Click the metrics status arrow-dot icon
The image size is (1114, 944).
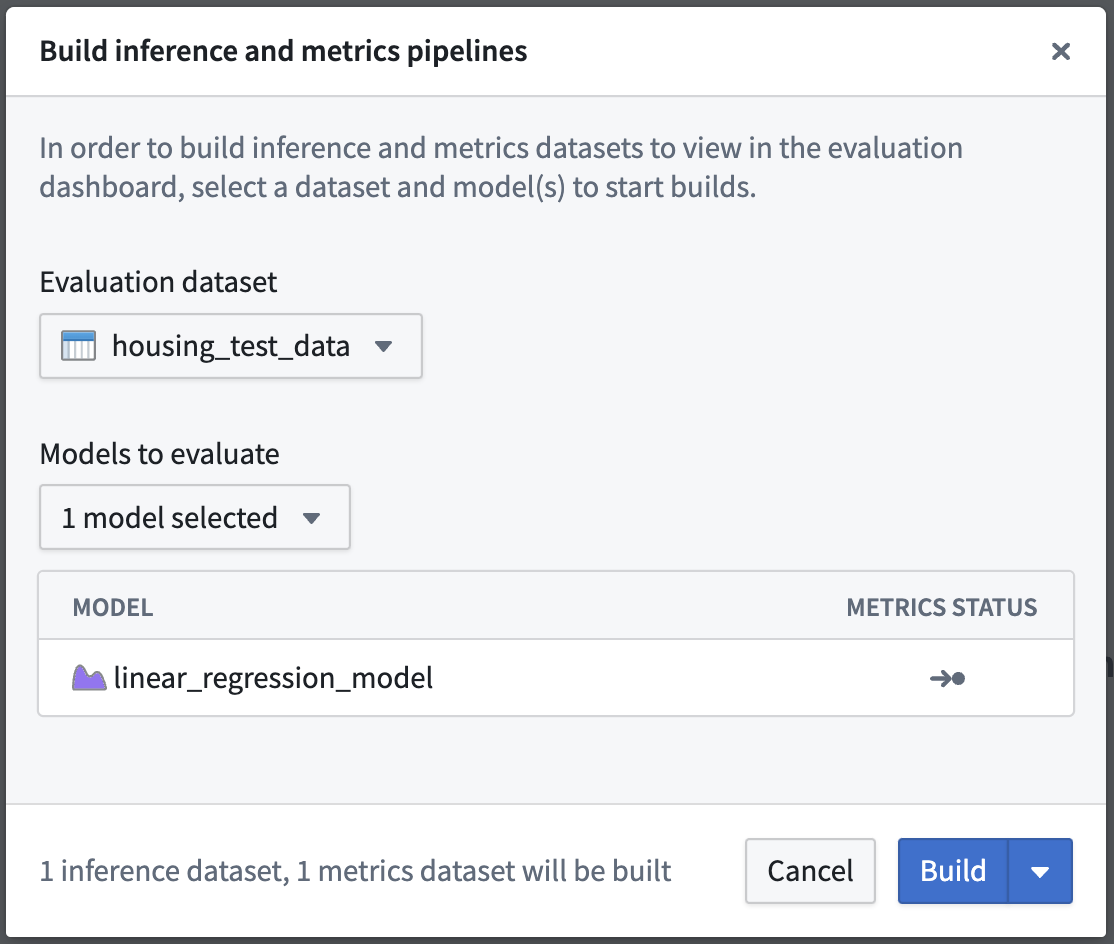[x=947, y=678]
